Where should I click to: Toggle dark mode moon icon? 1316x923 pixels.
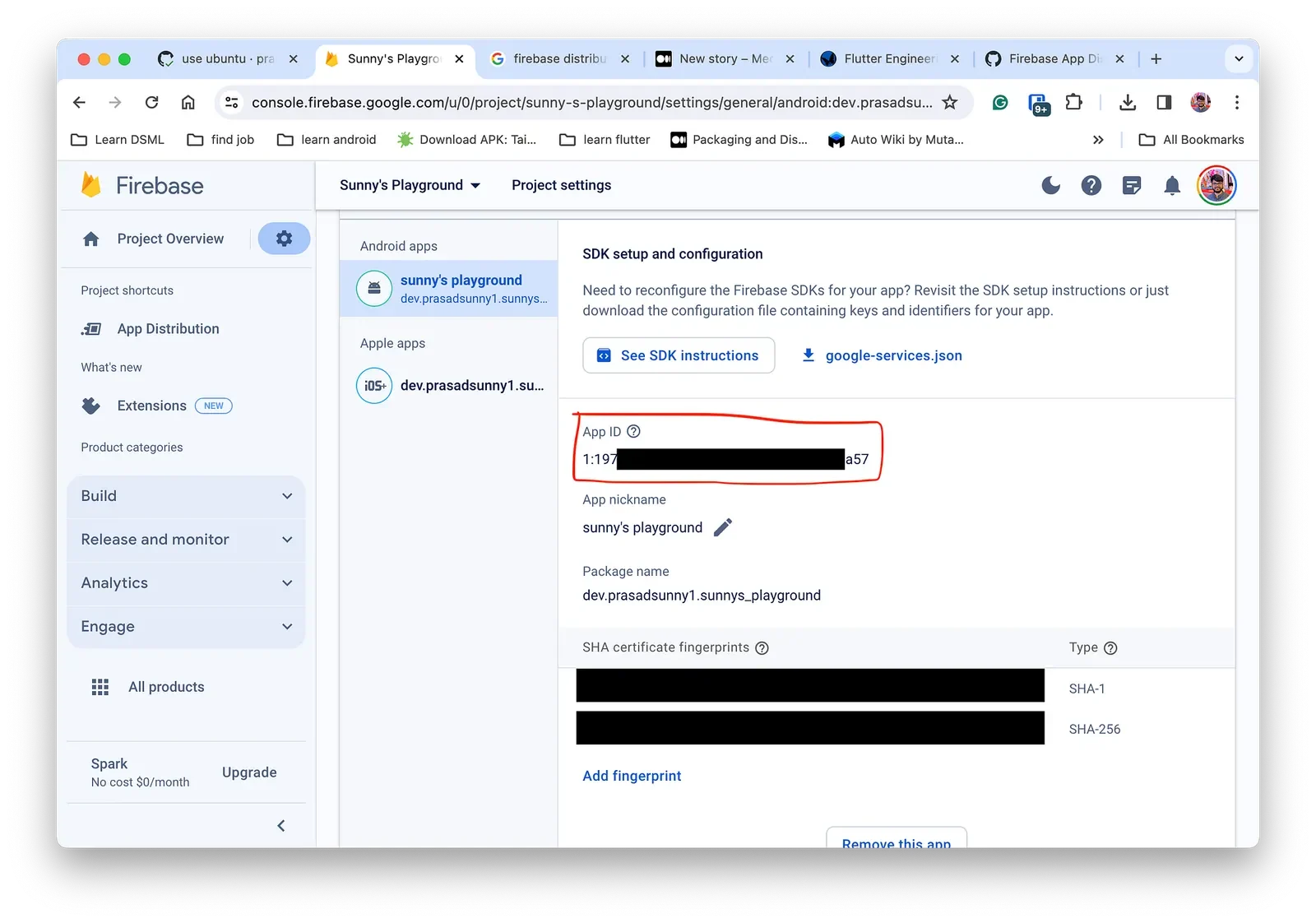[x=1050, y=185]
